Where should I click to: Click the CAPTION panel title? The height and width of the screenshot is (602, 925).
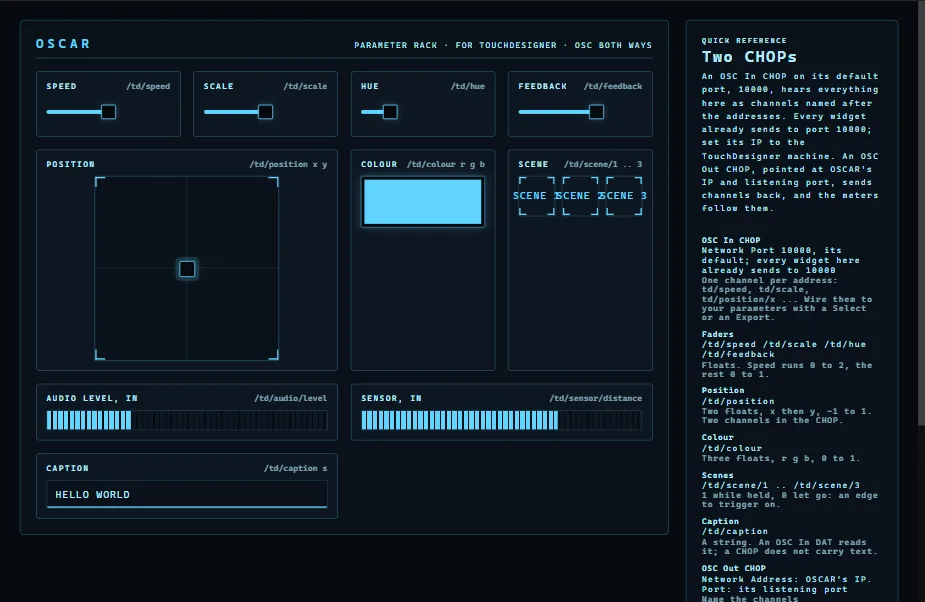[x=67, y=468]
